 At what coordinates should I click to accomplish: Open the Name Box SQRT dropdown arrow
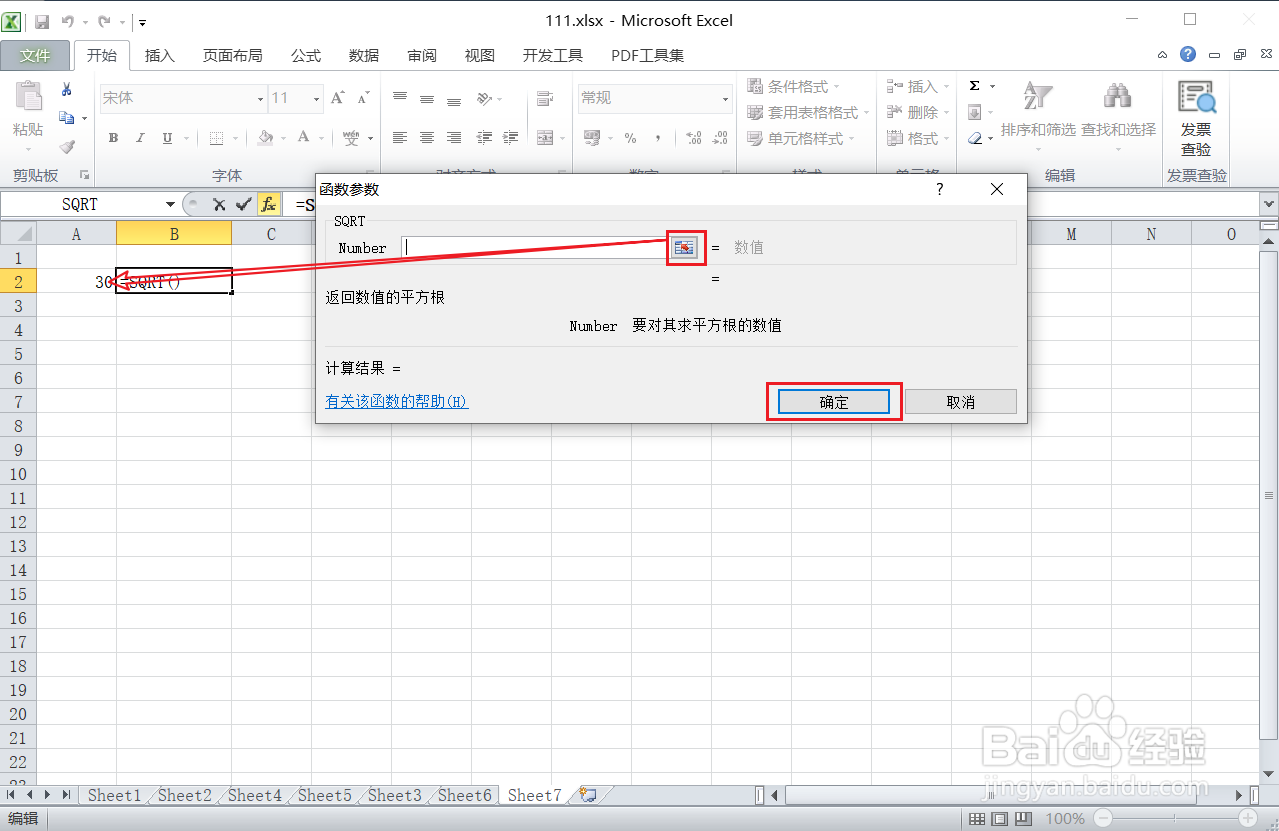(170, 204)
